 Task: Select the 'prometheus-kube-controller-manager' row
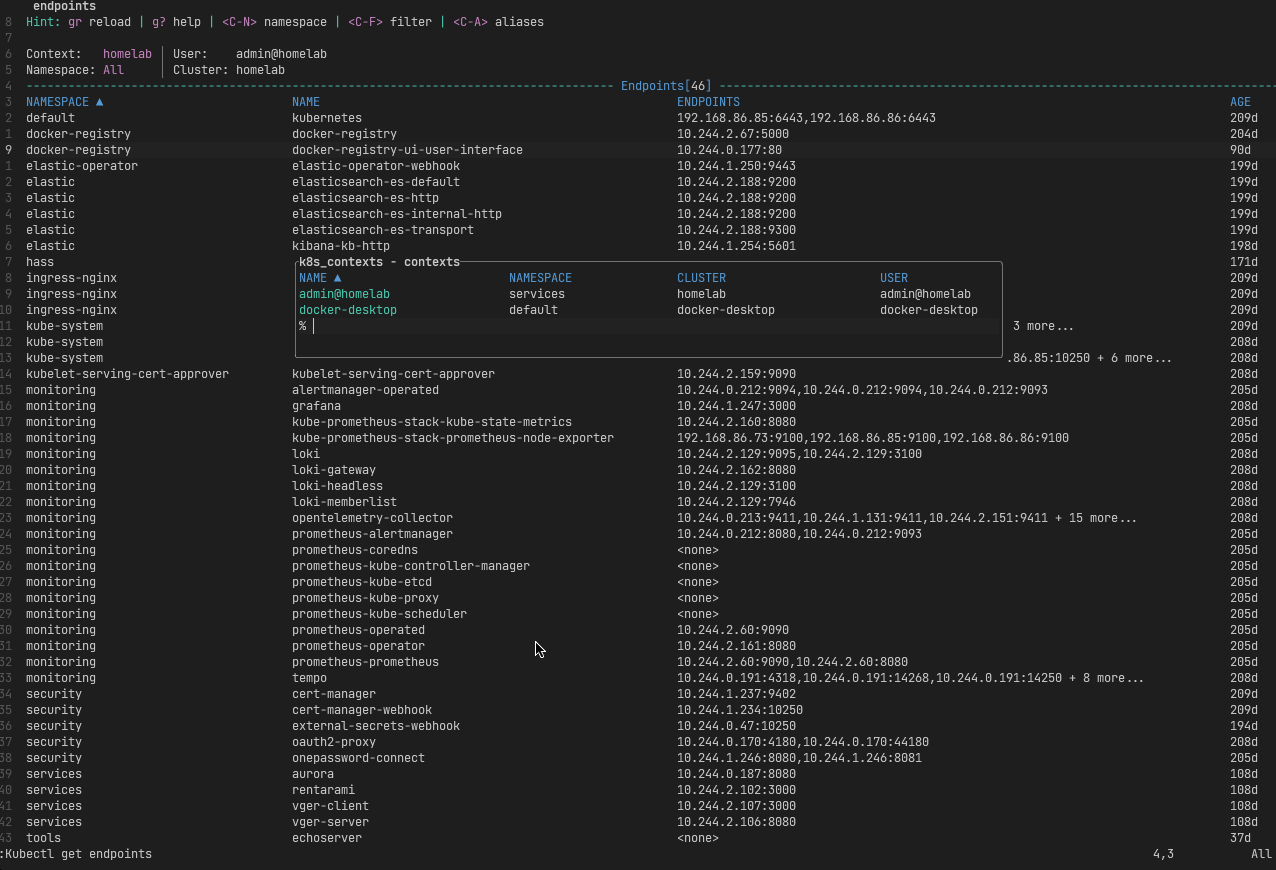638,566
